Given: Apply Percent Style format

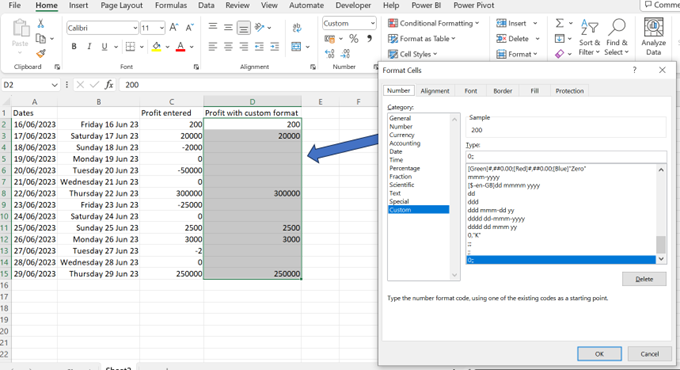Looking at the screenshot, I should pyautogui.click(x=354, y=39).
